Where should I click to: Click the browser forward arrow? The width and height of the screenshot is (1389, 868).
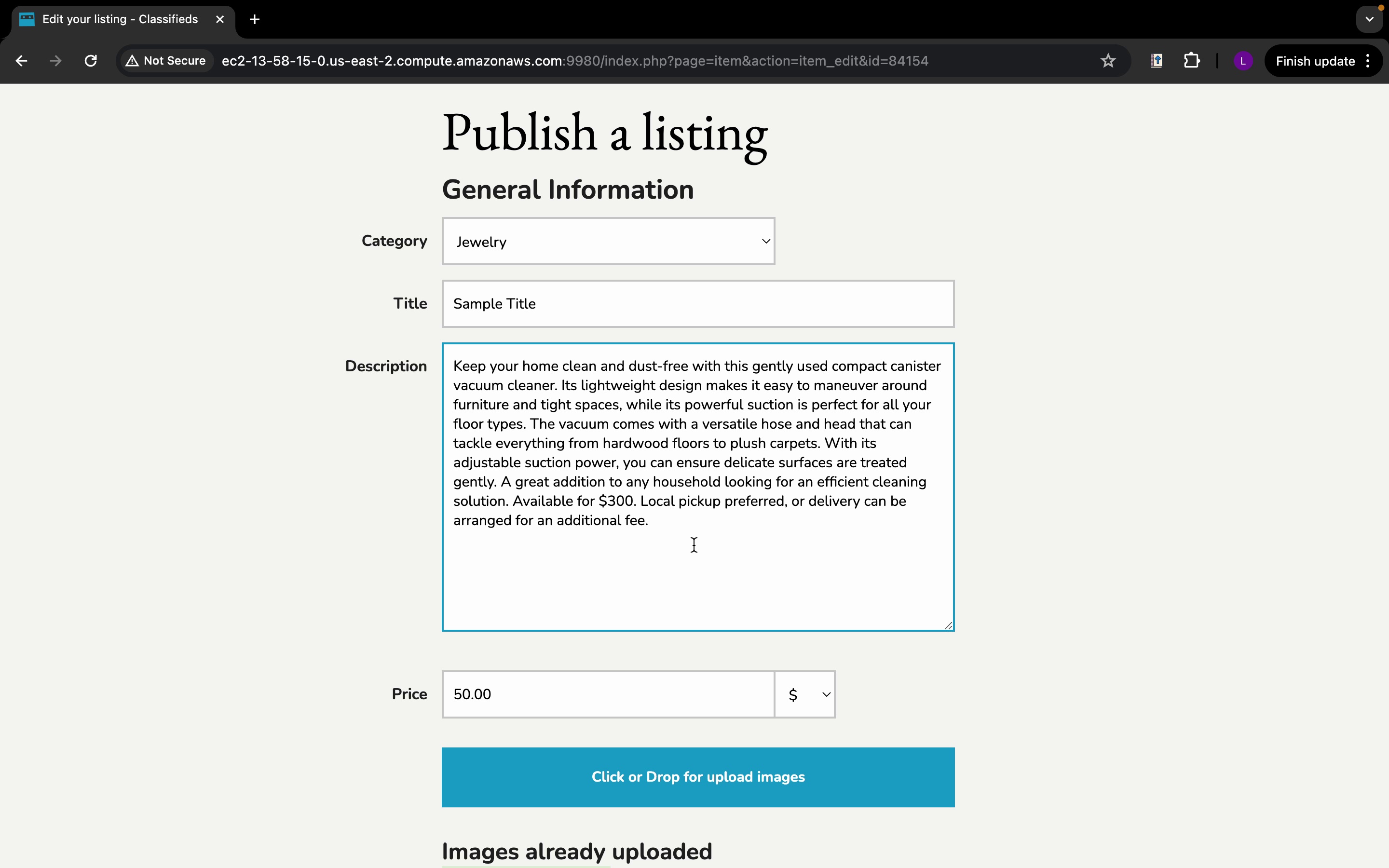click(55, 61)
